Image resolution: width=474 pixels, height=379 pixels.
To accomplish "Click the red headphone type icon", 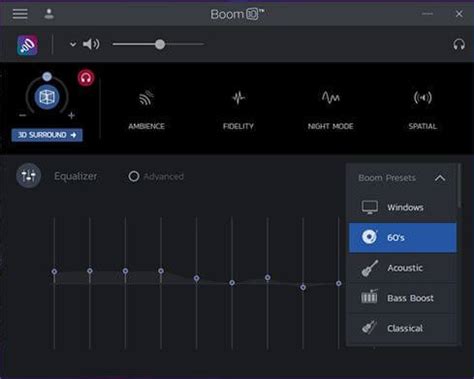I will [x=86, y=78].
